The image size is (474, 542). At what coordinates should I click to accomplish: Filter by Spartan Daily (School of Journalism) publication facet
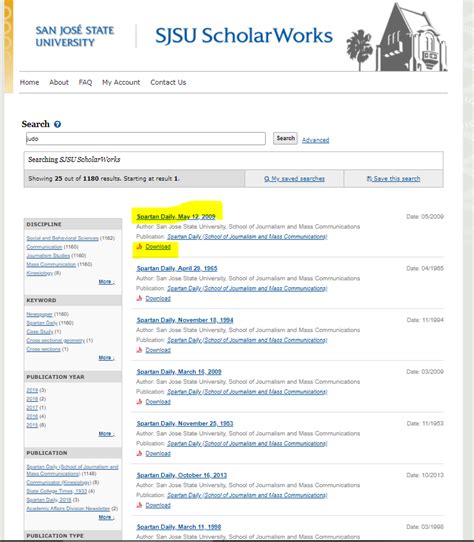pyautogui.click(x=72, y=470)
